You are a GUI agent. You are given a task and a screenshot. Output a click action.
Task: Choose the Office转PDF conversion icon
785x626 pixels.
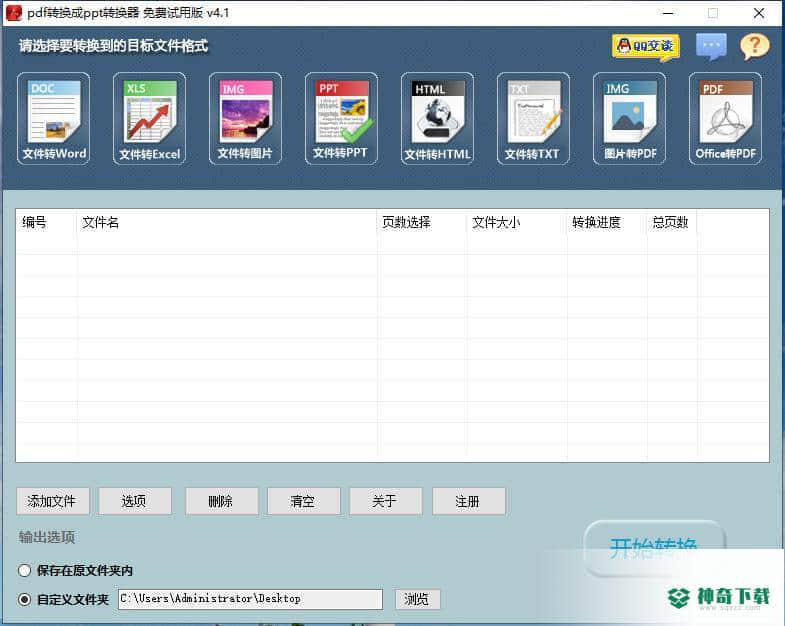tap(725, 119)
